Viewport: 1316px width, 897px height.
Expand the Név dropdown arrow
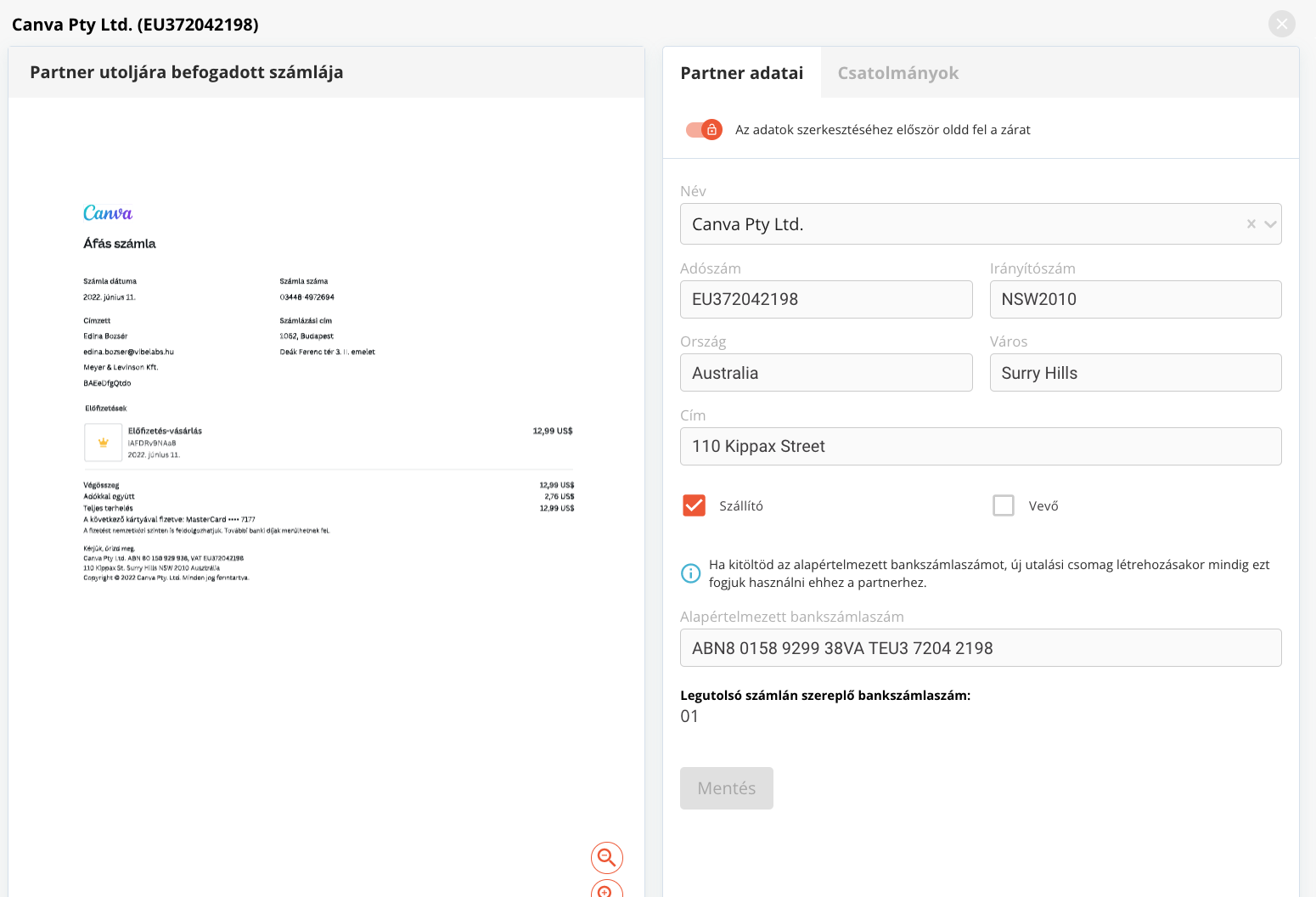1270,224
